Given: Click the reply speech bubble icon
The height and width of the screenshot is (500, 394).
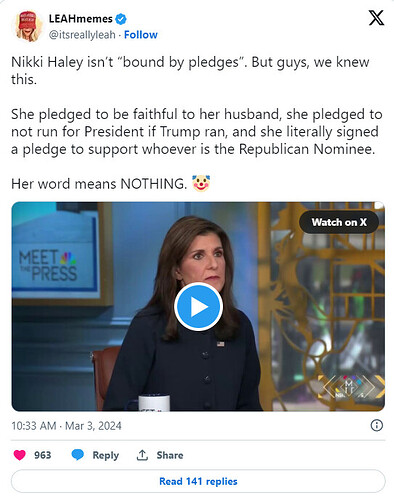Looking at the screenshot, I should coord(78,455).
